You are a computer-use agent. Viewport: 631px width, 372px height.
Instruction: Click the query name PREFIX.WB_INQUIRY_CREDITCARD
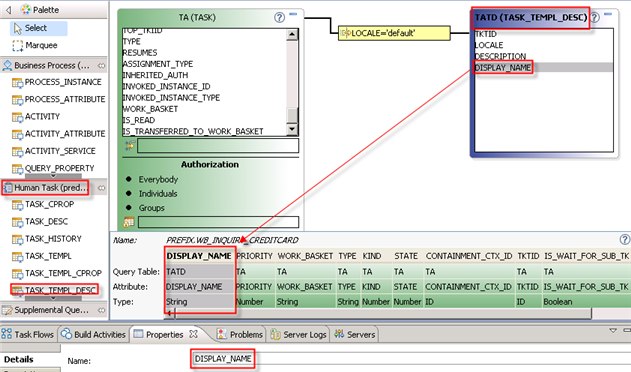[233, 240]
